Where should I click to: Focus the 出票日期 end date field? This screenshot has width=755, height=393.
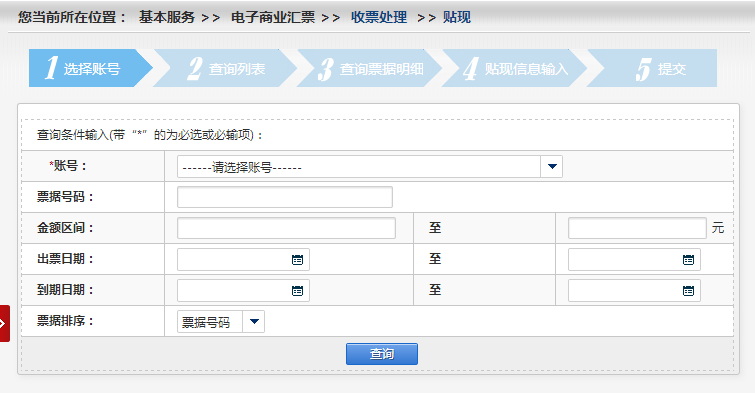coord(634,260)
